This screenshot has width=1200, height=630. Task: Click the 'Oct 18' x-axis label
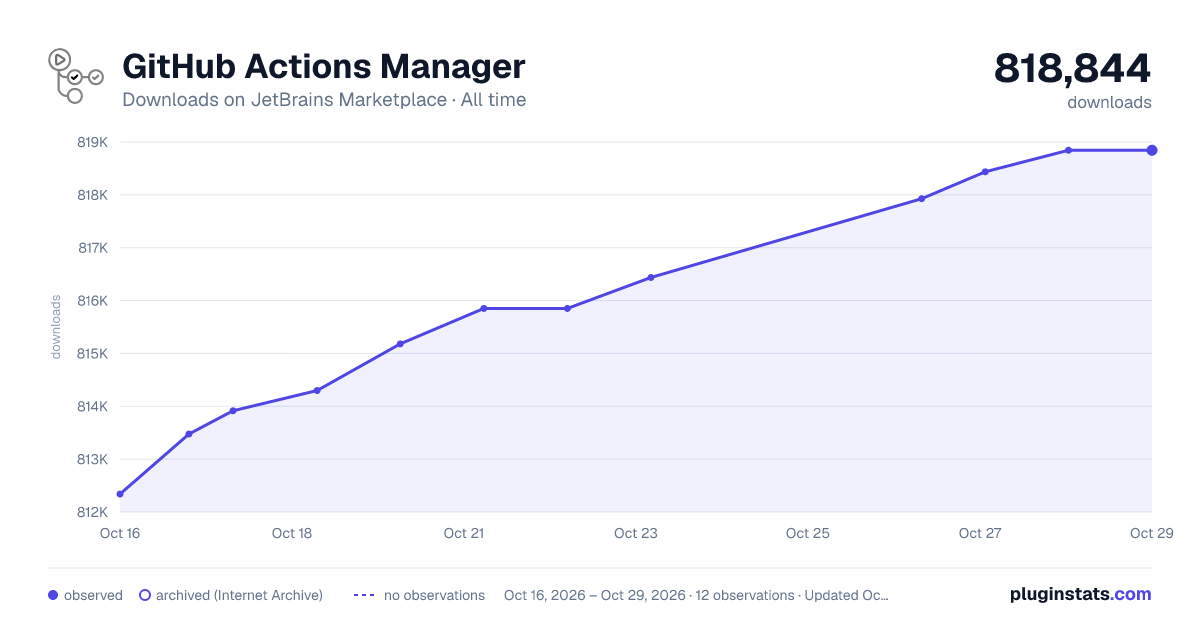(292, 533)
